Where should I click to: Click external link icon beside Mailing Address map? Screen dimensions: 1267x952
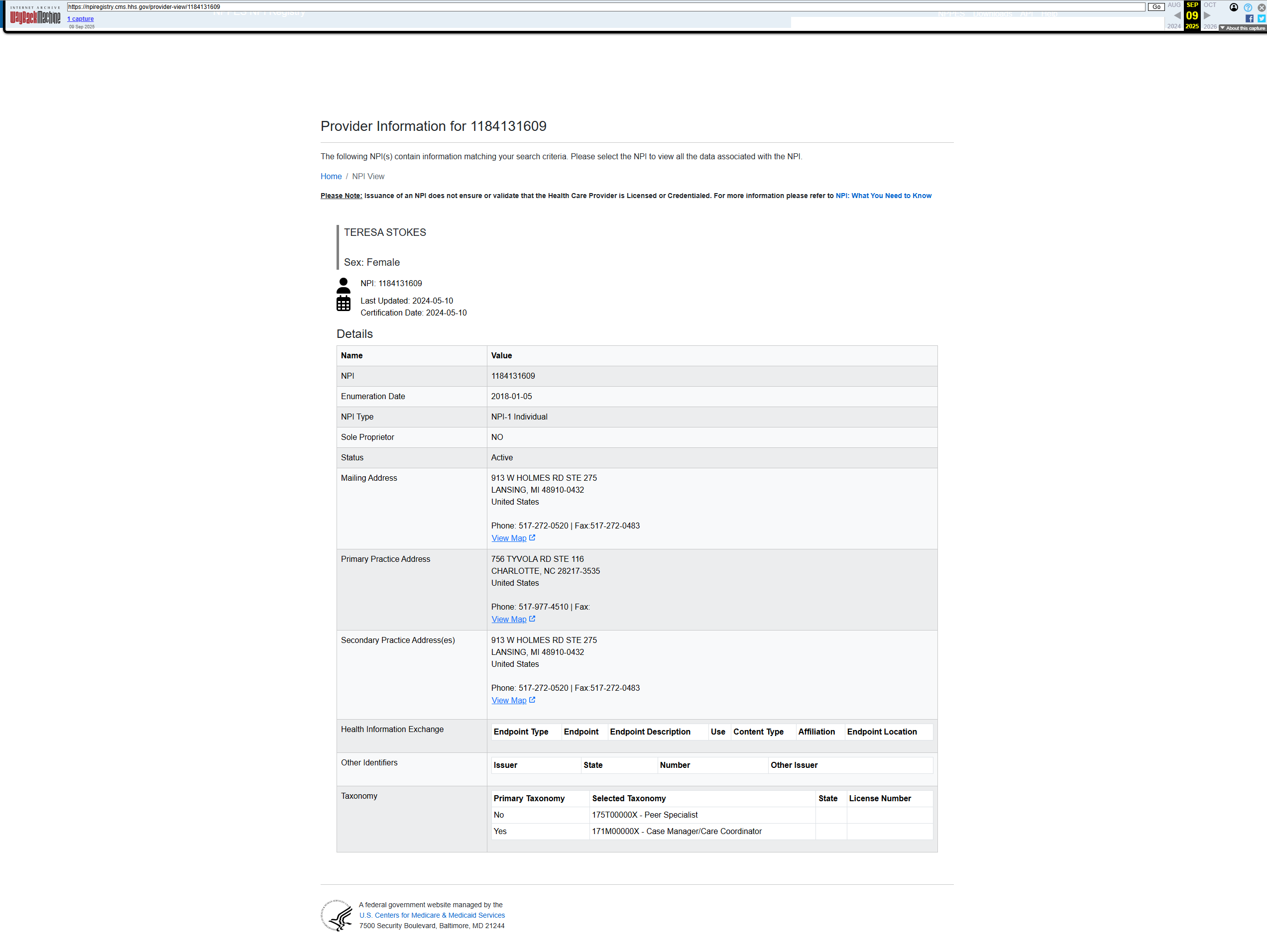532,537
